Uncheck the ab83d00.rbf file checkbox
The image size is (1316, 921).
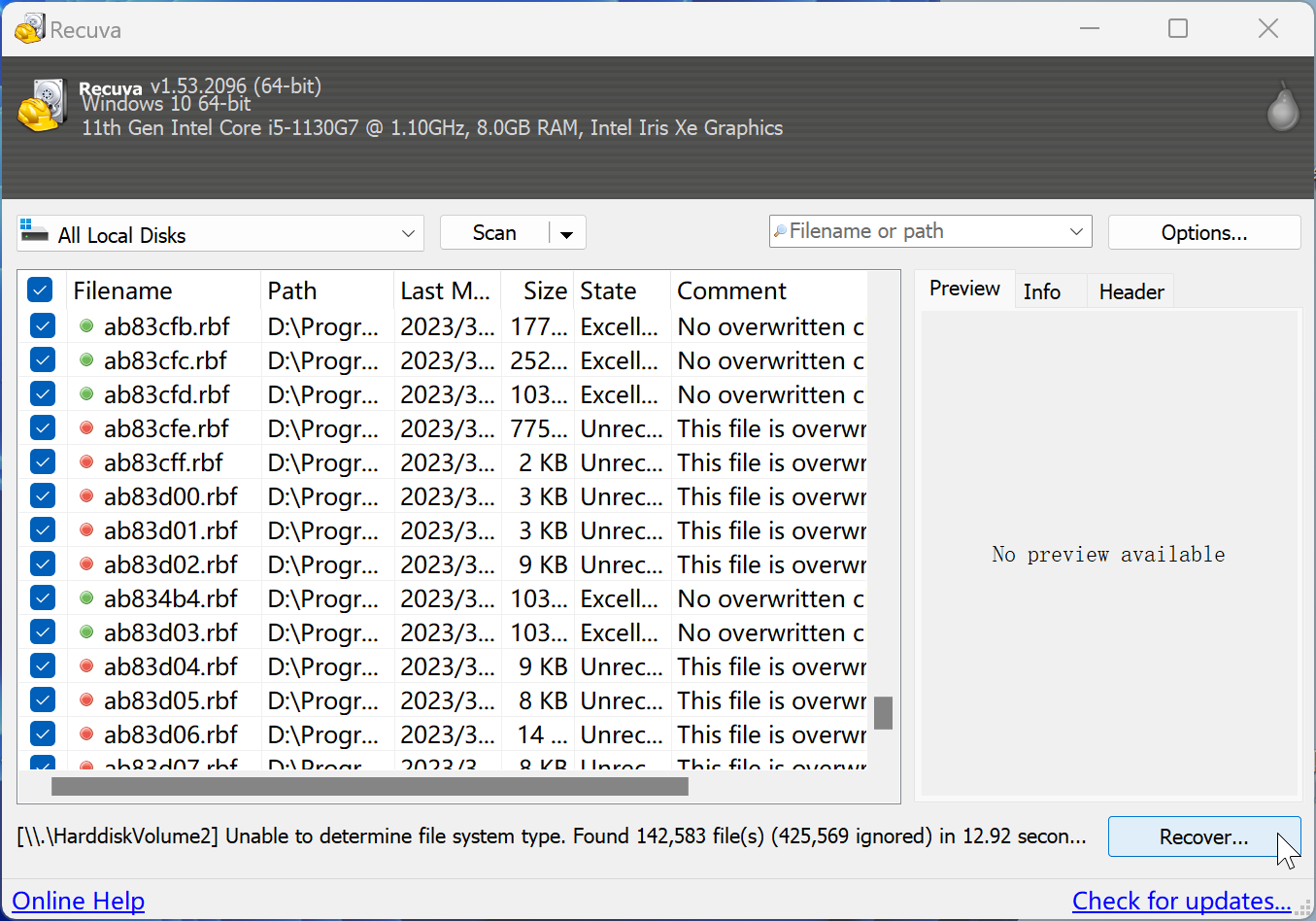[43, 495]
